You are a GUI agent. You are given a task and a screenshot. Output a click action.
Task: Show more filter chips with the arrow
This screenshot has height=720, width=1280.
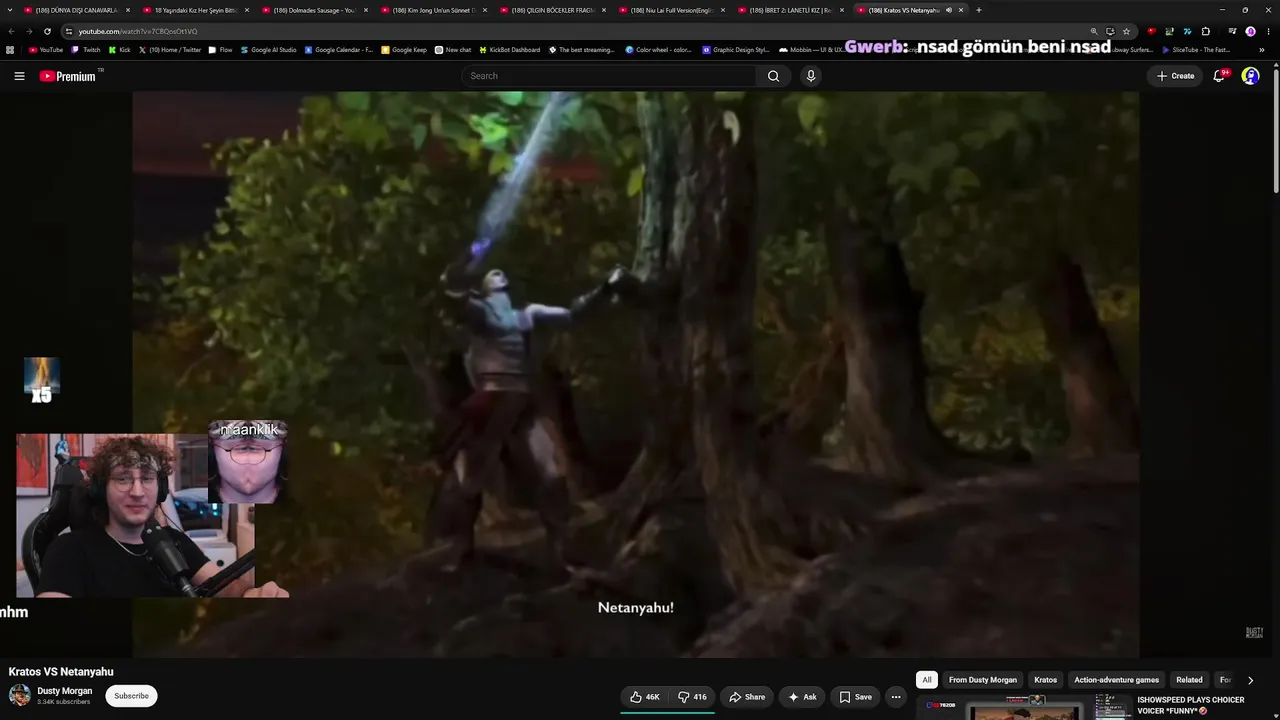pos(1250,680)
